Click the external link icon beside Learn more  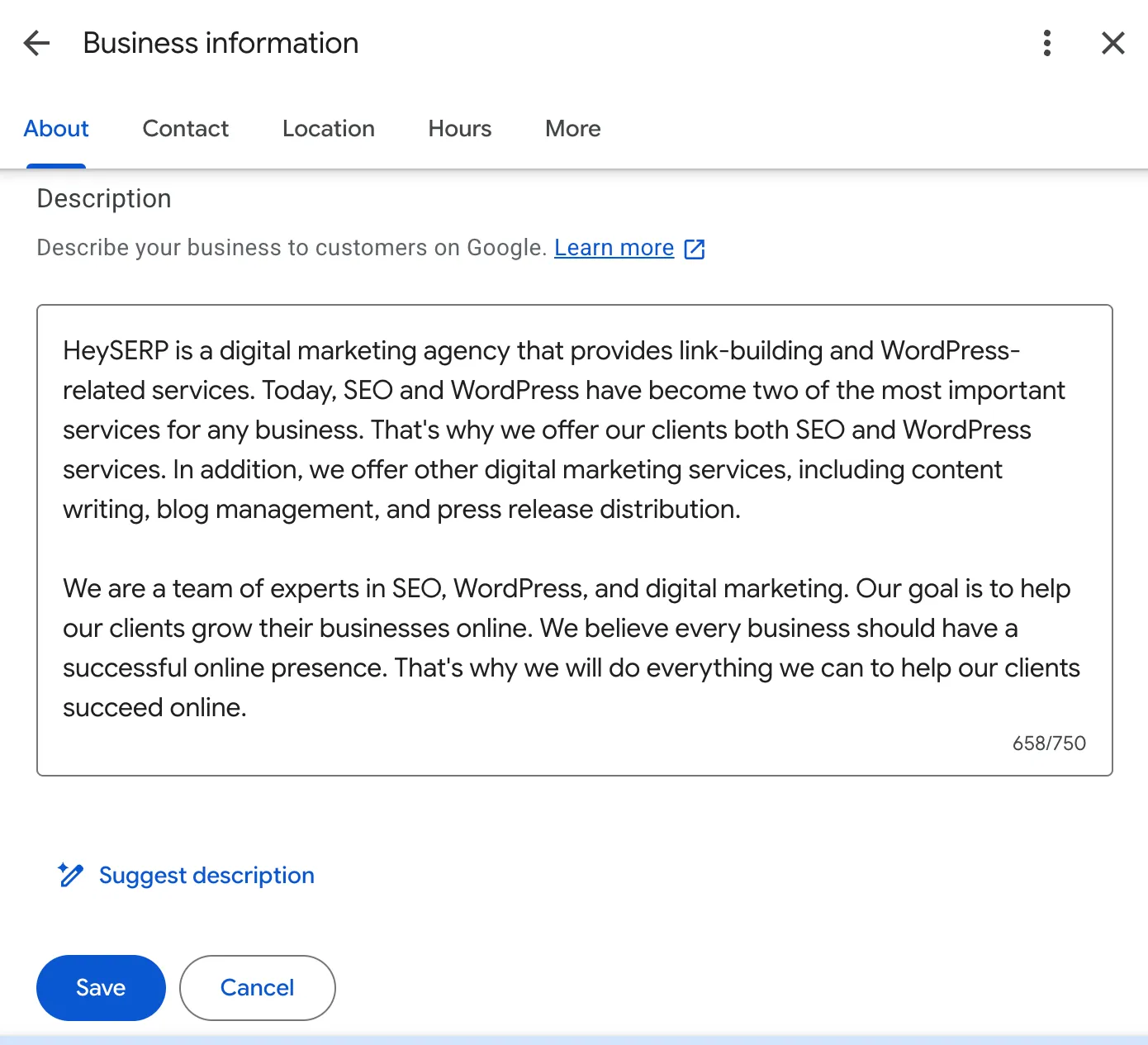click(x=695, y=249)
